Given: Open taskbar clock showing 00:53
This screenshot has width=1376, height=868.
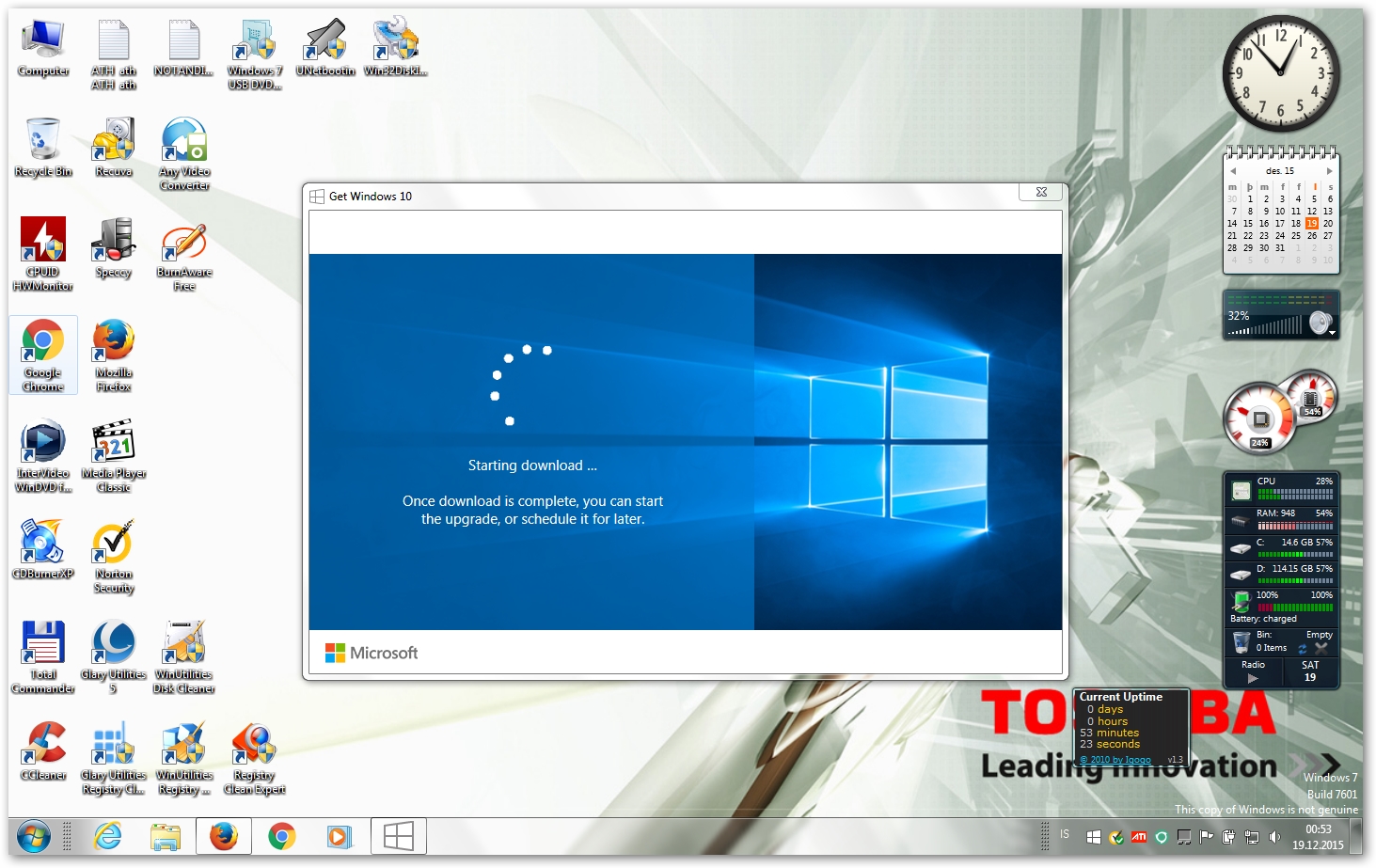Looking at the screenshot, I should click(1318, 837).
